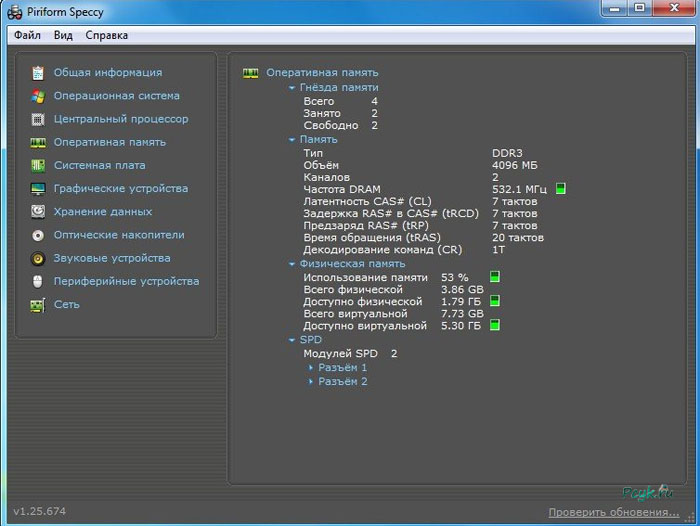Click the Оптические накопители disc icon
Image resolution: width=700 pixels, height=526 pixels.
[38, 235]
